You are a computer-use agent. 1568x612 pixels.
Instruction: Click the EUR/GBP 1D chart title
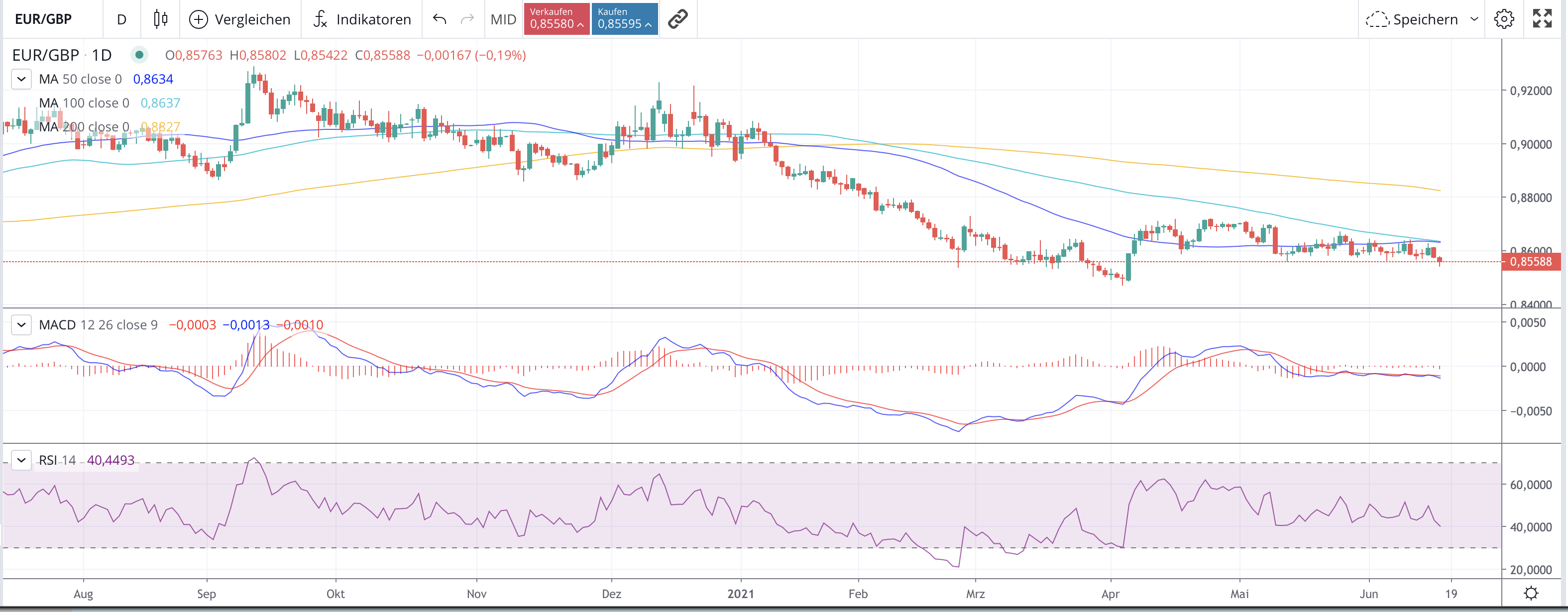pos(62,55)
